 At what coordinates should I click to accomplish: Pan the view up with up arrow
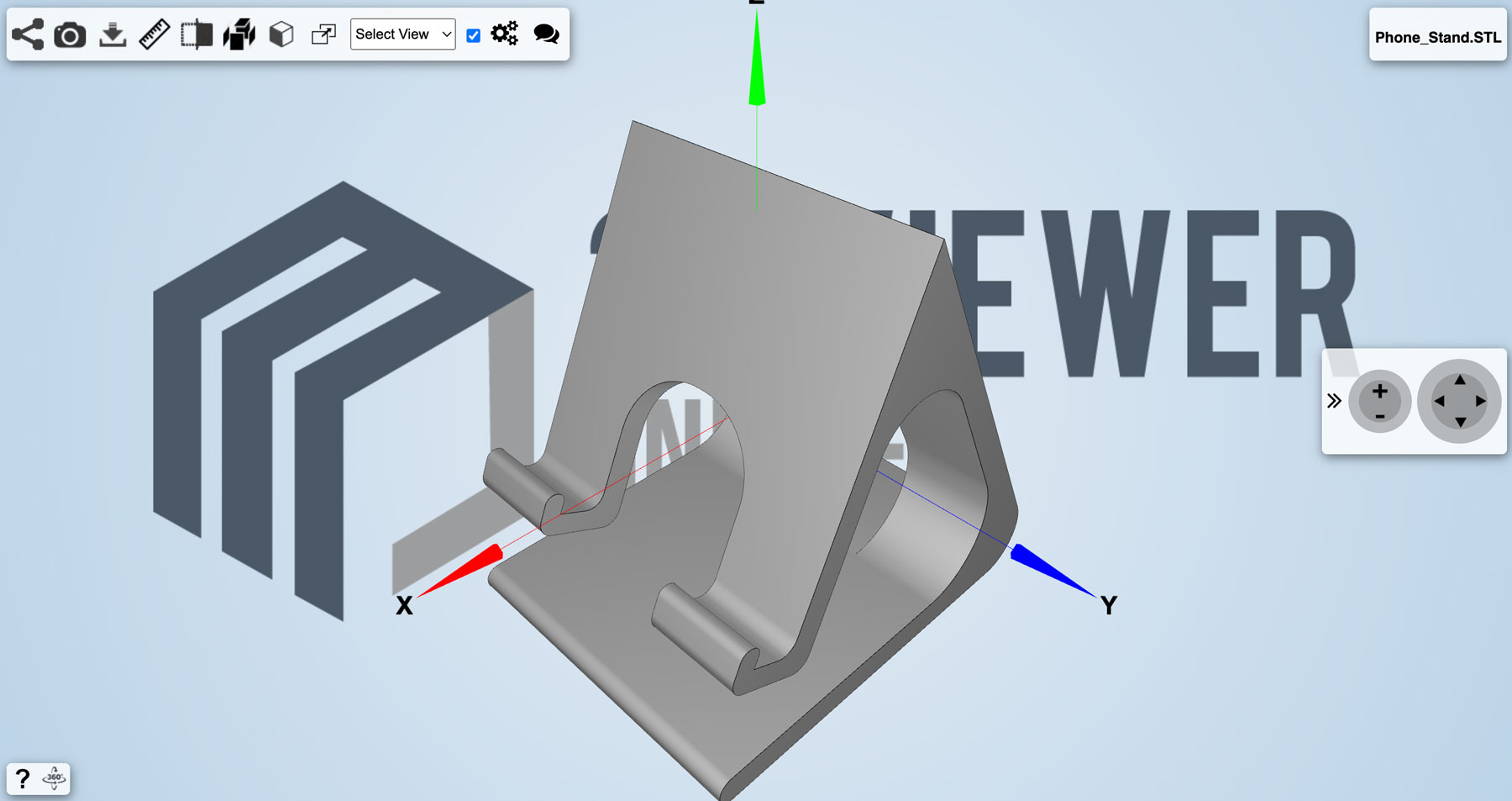coord(1460,381)
